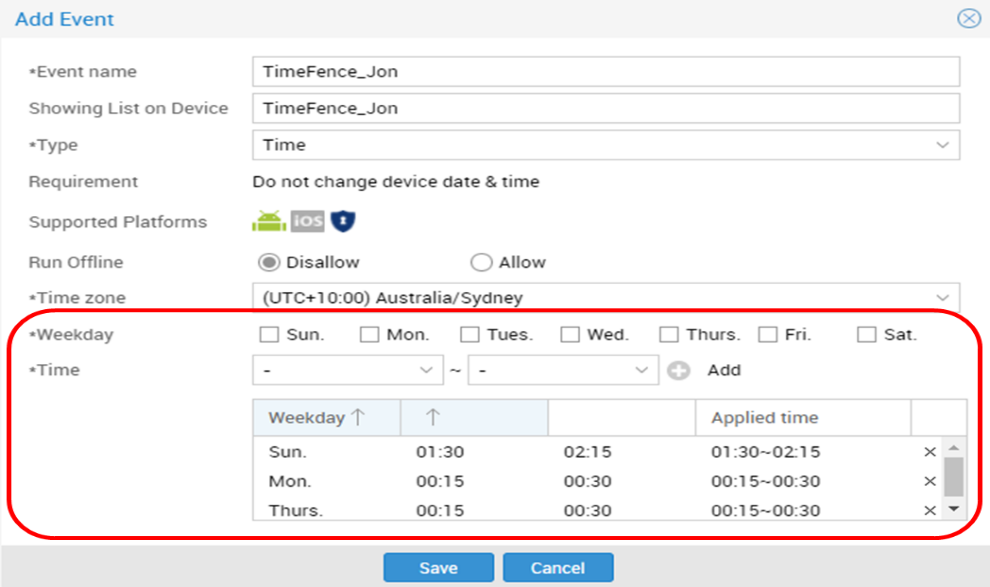Open the end time dropdown
The image size is (990, 587).
[x=563, y=370]
